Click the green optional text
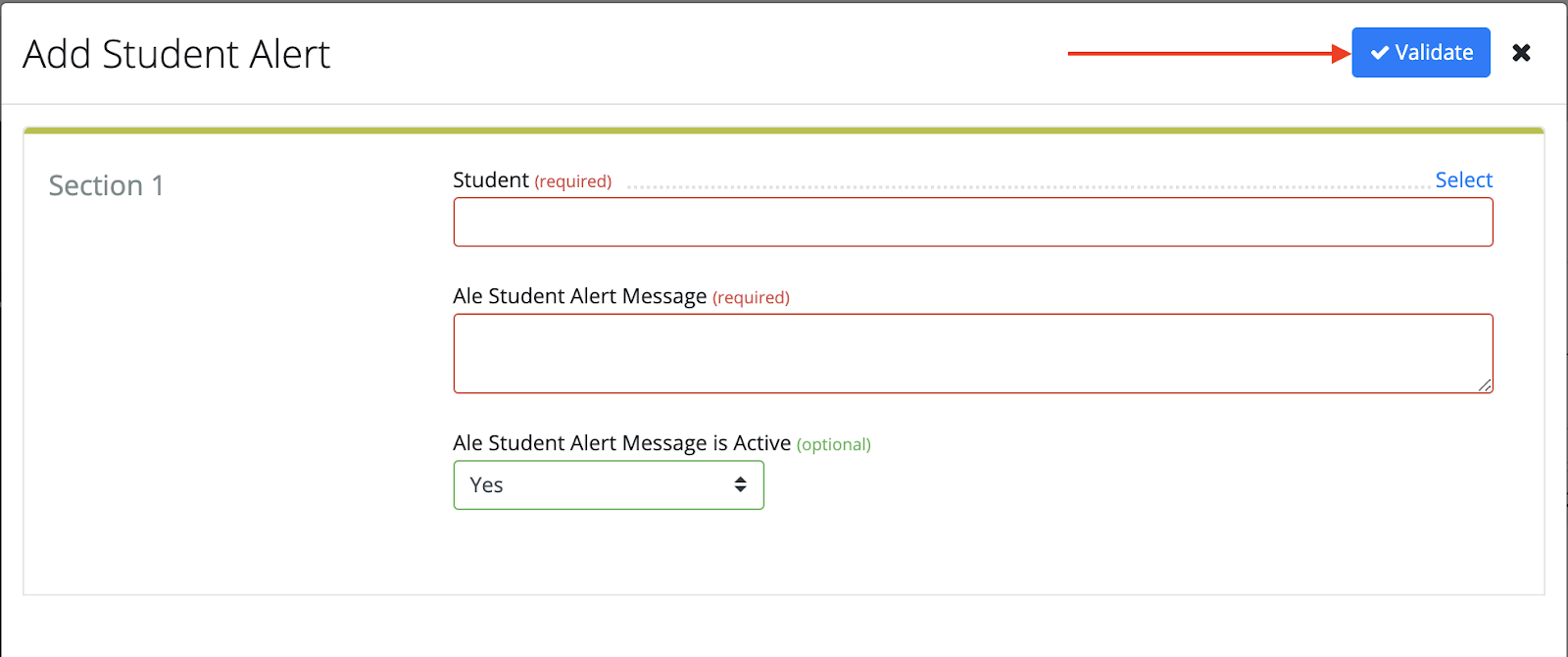 (833, 445)
